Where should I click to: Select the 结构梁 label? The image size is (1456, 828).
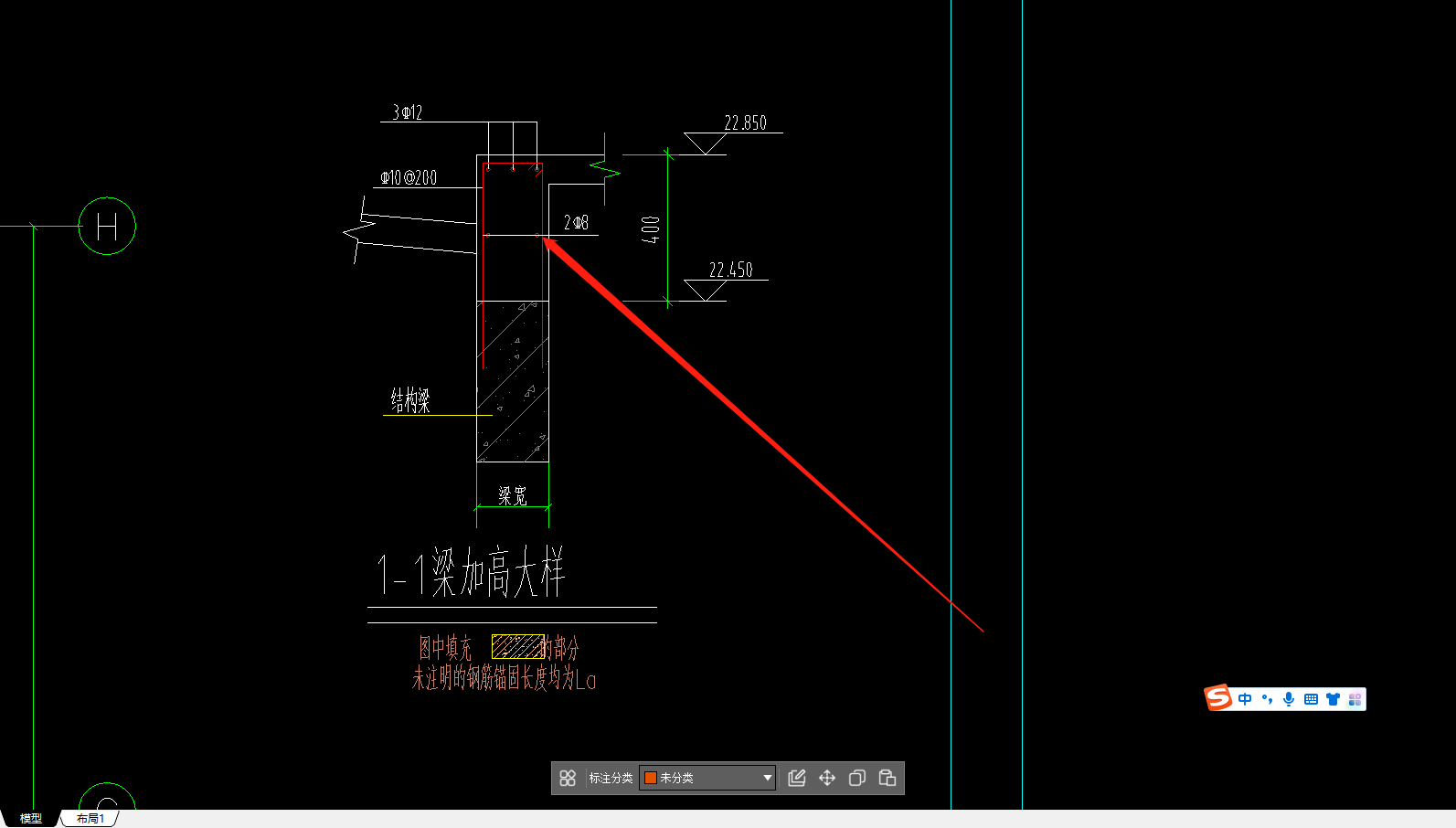(x=410, y=400)
